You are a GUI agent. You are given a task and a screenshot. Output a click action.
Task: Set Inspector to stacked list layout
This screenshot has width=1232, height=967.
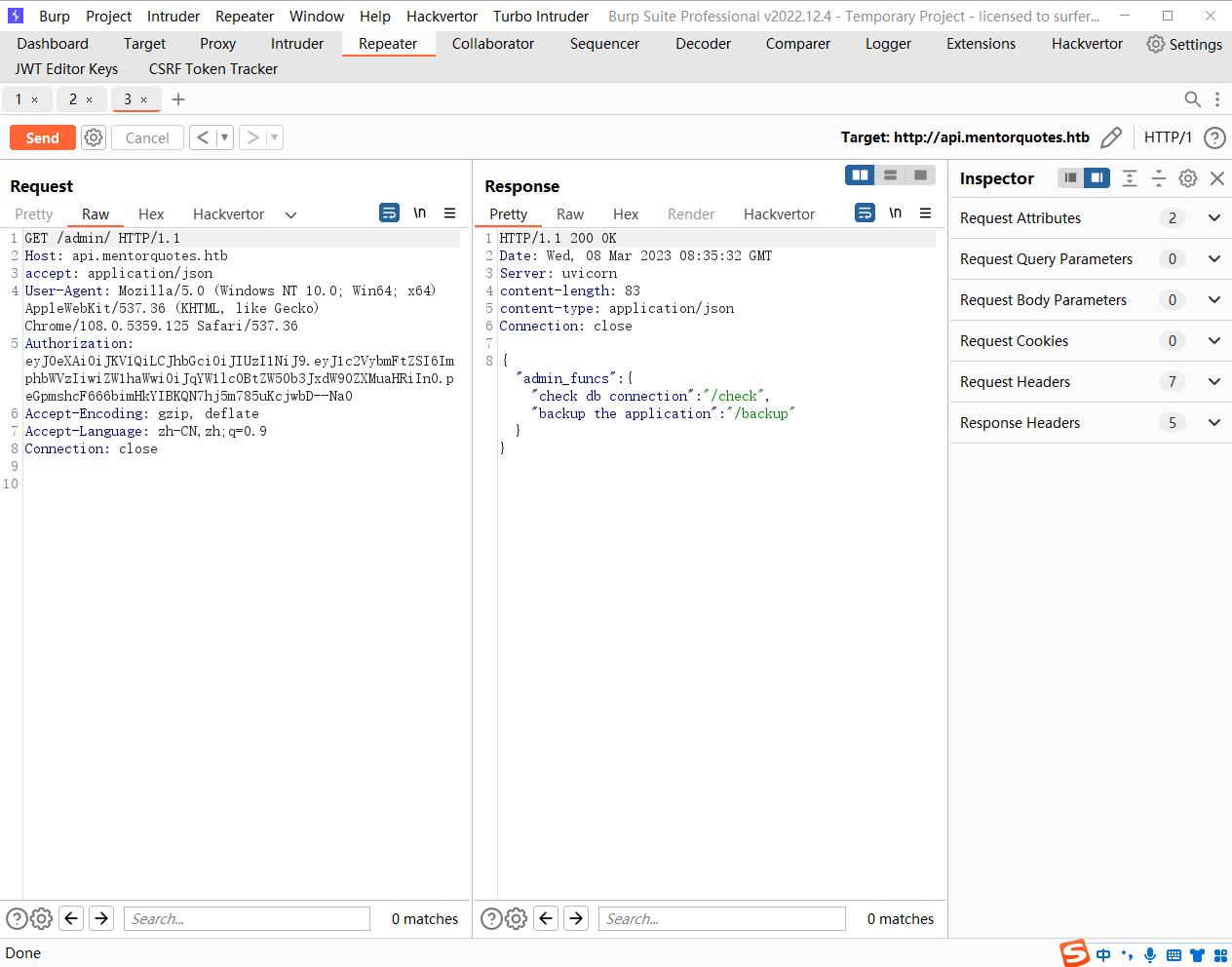[1070, 178]
